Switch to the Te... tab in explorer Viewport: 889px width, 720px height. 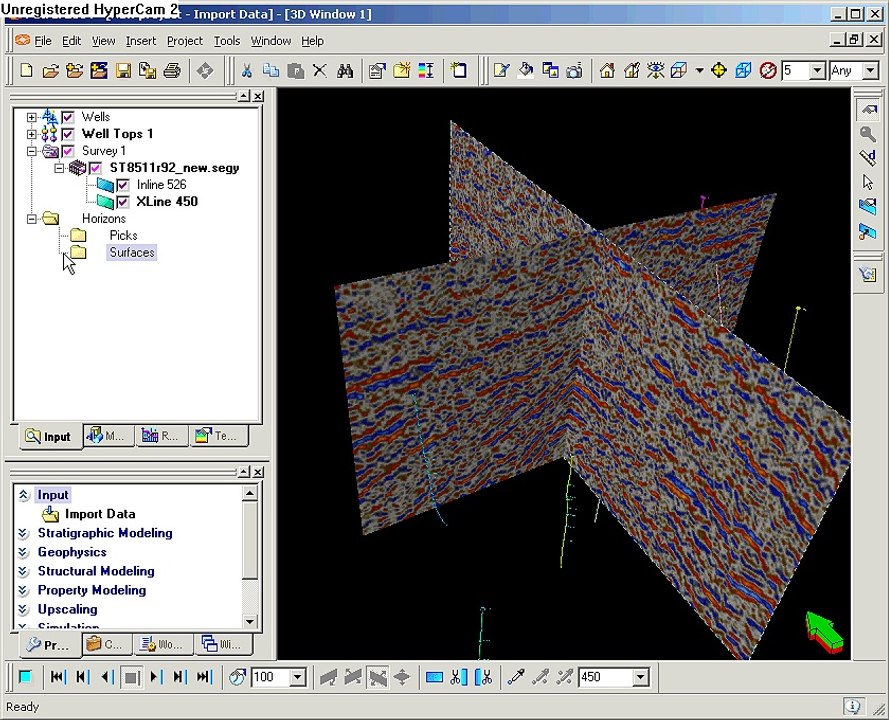coord(218,436)
